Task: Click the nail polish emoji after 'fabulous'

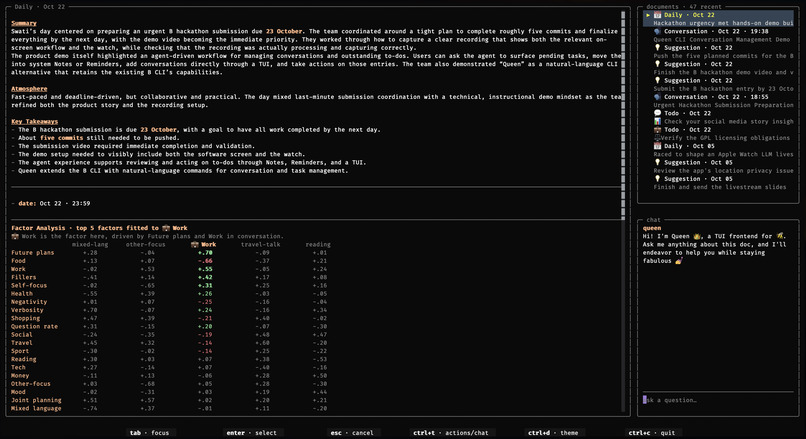Action: coord(679,261)
